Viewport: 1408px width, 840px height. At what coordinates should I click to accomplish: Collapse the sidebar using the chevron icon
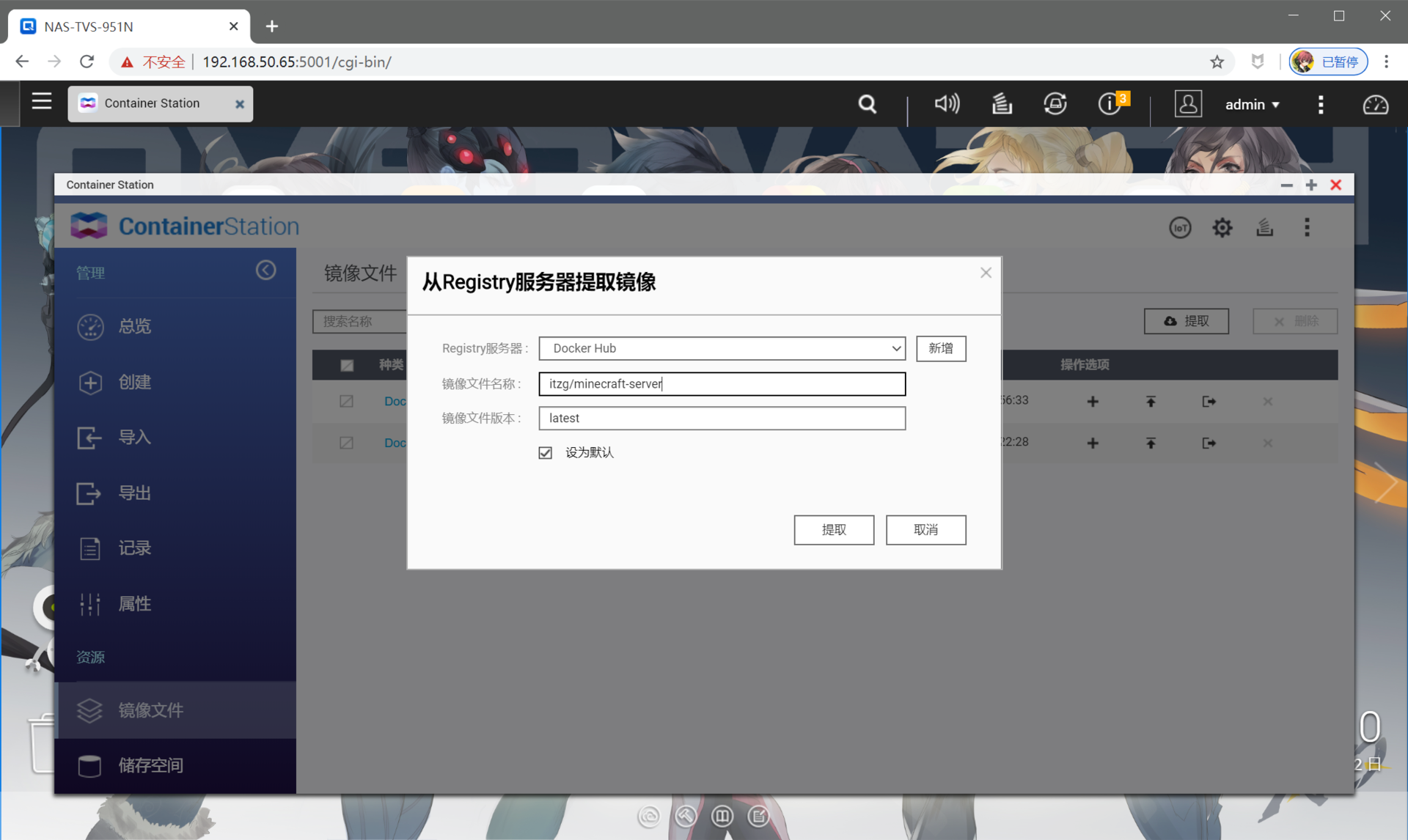click(265, 270)
